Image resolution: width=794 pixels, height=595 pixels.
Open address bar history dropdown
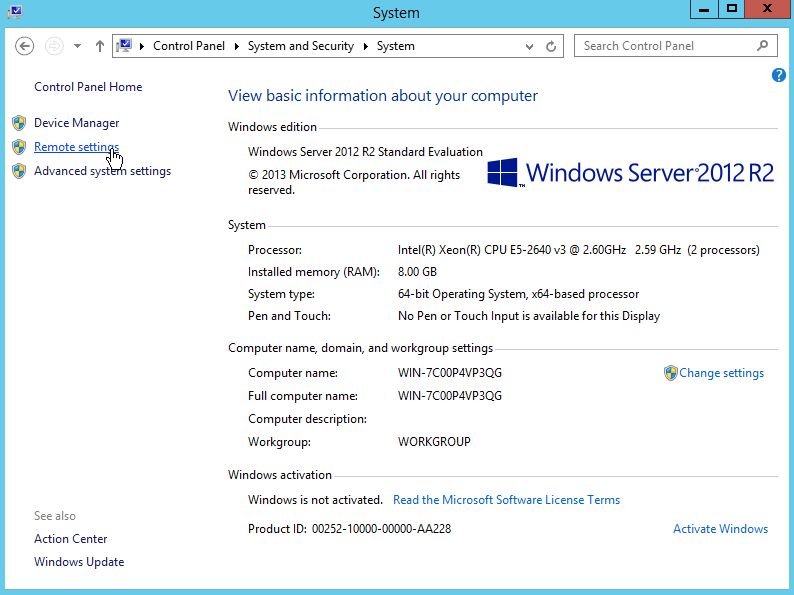(x=529, y=47)
